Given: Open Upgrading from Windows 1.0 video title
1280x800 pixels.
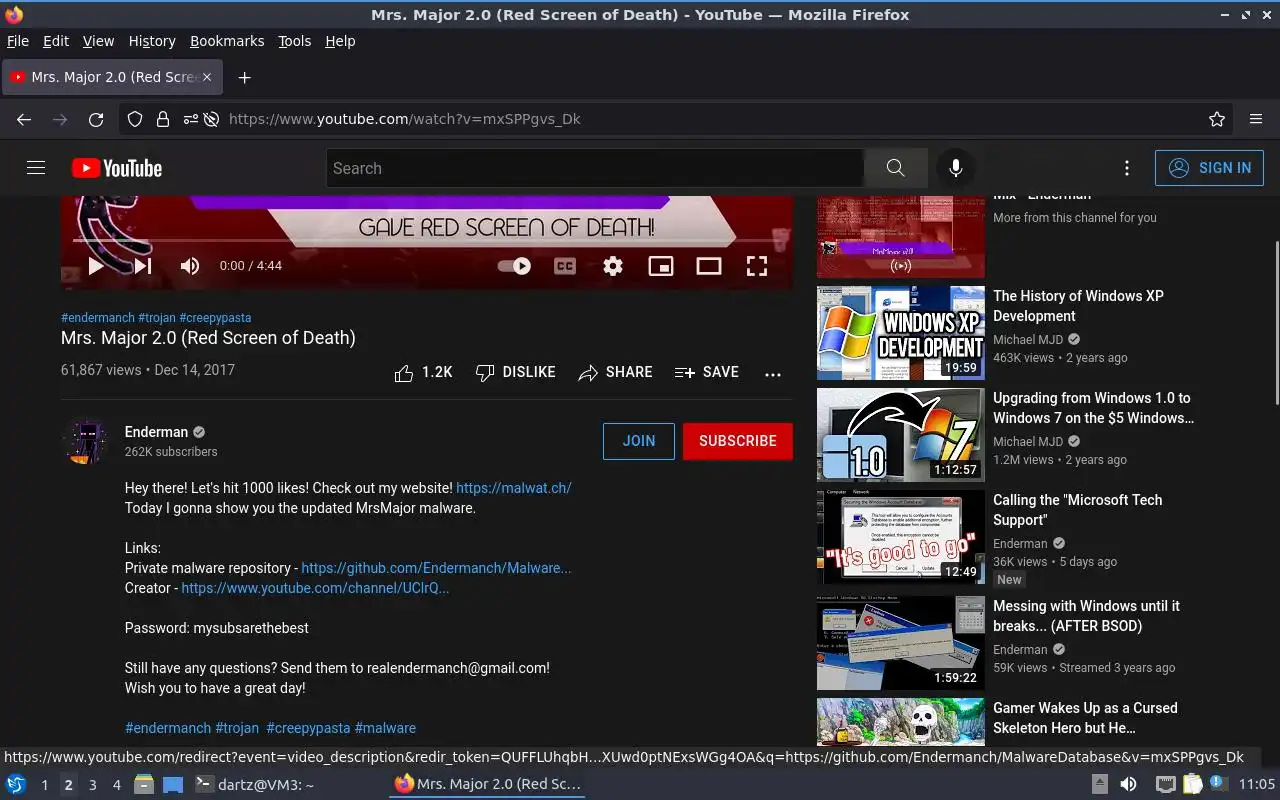Looking at the screenshot, I should (1093, 408).
